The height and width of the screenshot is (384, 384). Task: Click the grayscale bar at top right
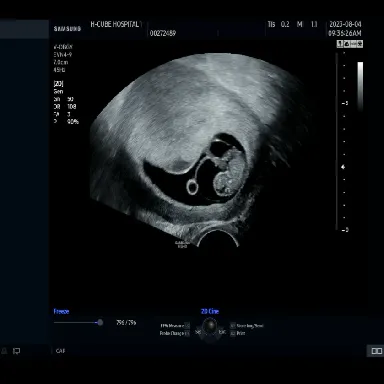(360, 86)
